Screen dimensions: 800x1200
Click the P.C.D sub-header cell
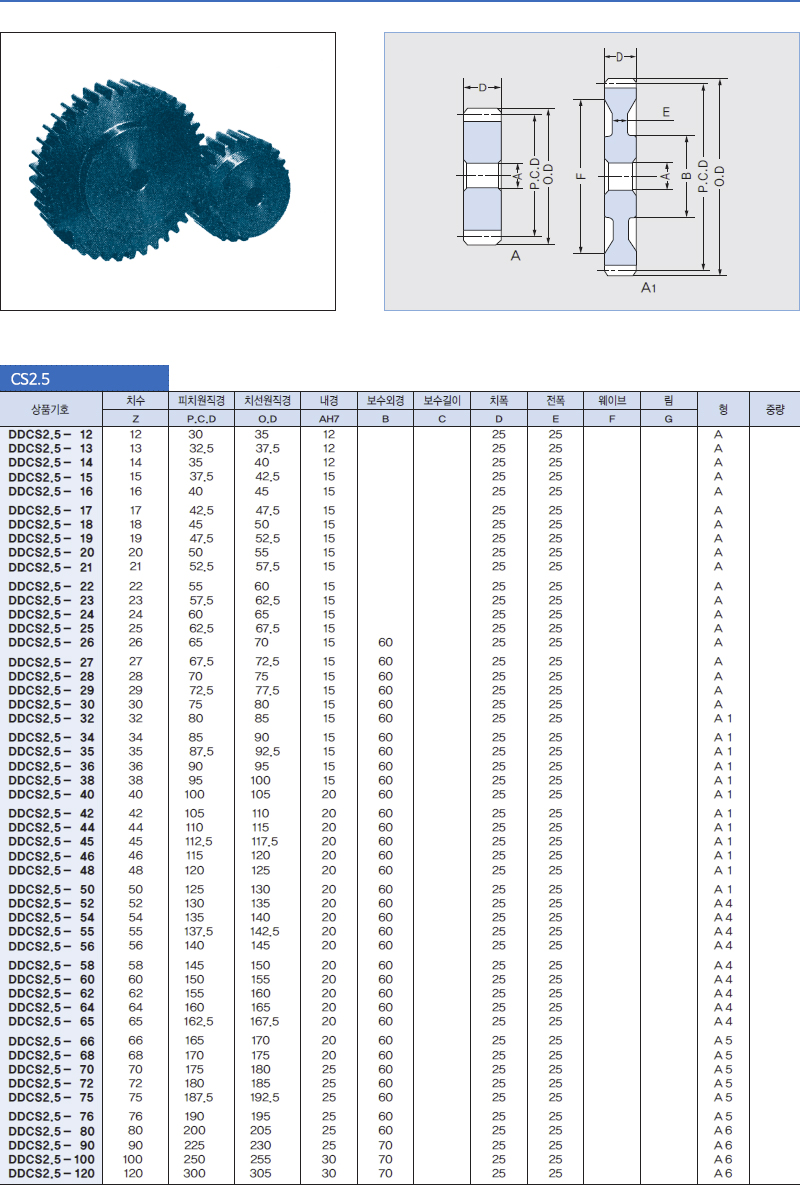201,418
